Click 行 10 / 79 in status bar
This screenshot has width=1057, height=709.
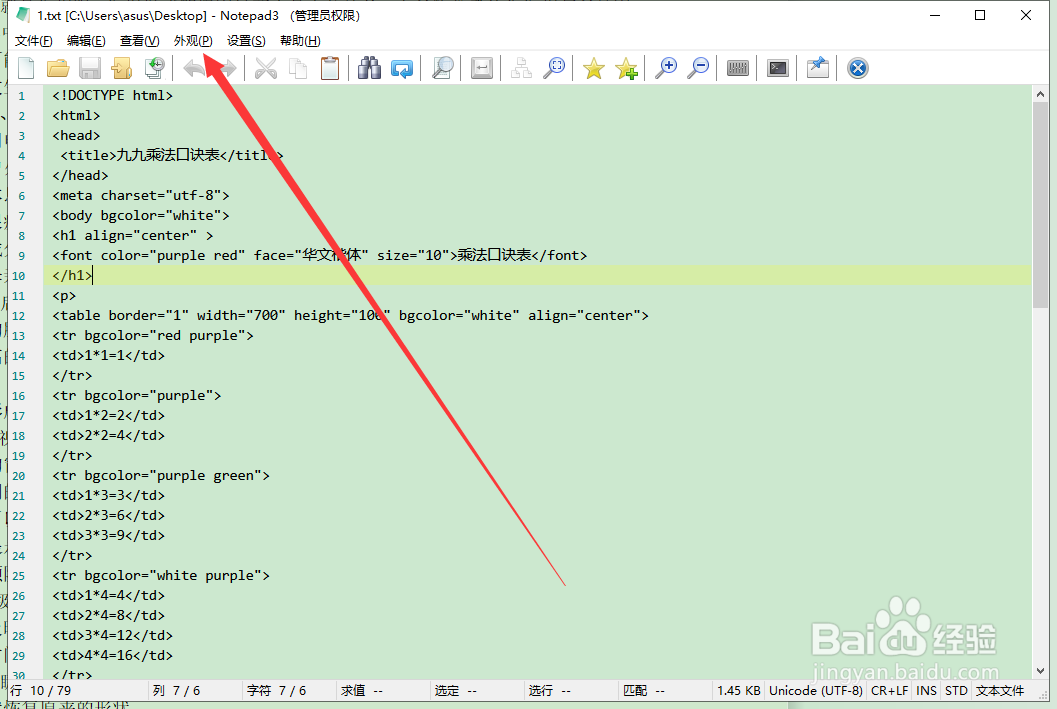pyautogui.click(x=40, y=690)
